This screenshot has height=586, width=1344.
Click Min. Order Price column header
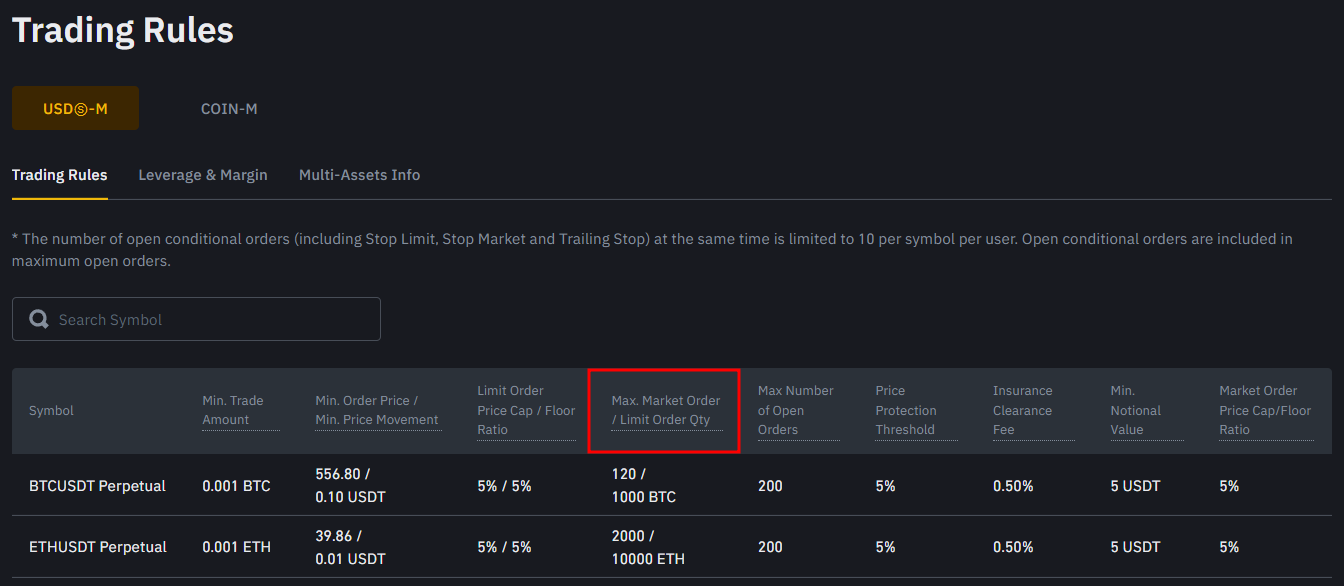coord(377,410)
